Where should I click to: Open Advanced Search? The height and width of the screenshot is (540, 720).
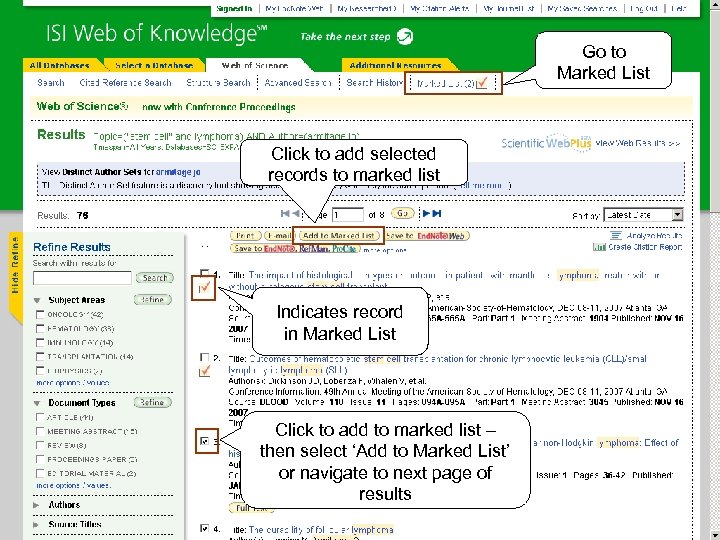pos(298,83)
